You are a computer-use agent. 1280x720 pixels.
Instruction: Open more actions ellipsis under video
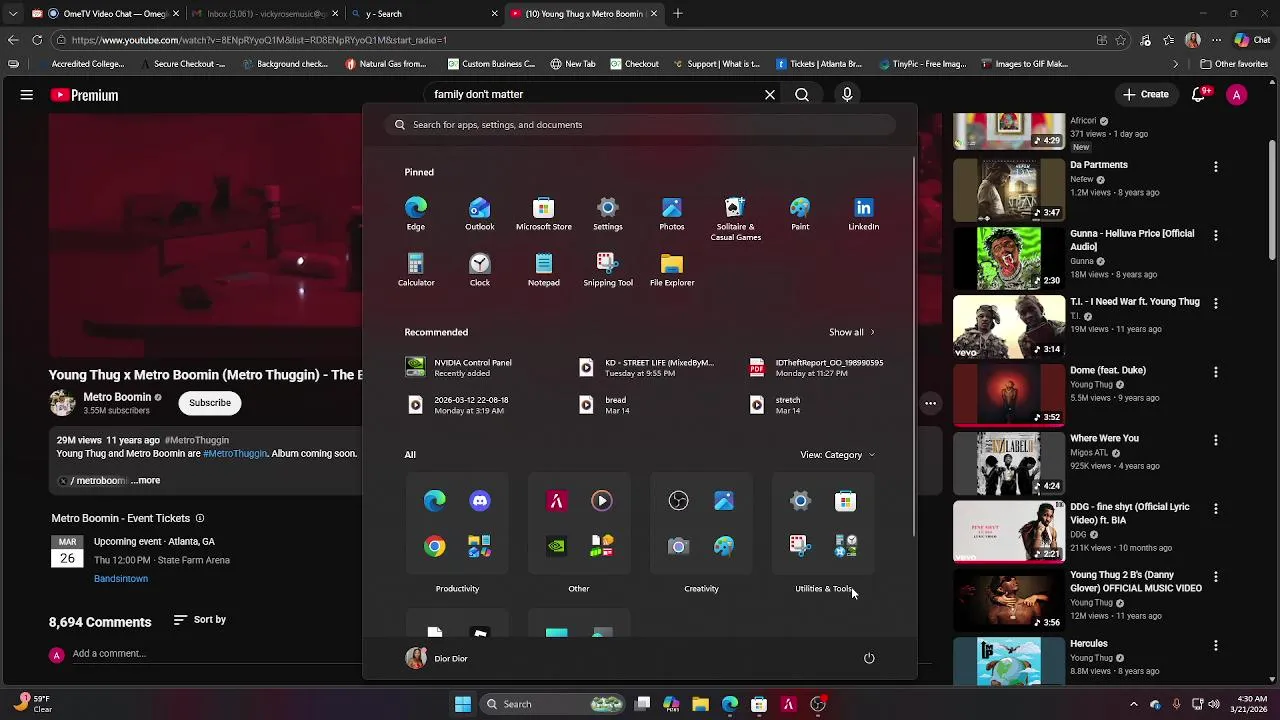pos(930,403)
